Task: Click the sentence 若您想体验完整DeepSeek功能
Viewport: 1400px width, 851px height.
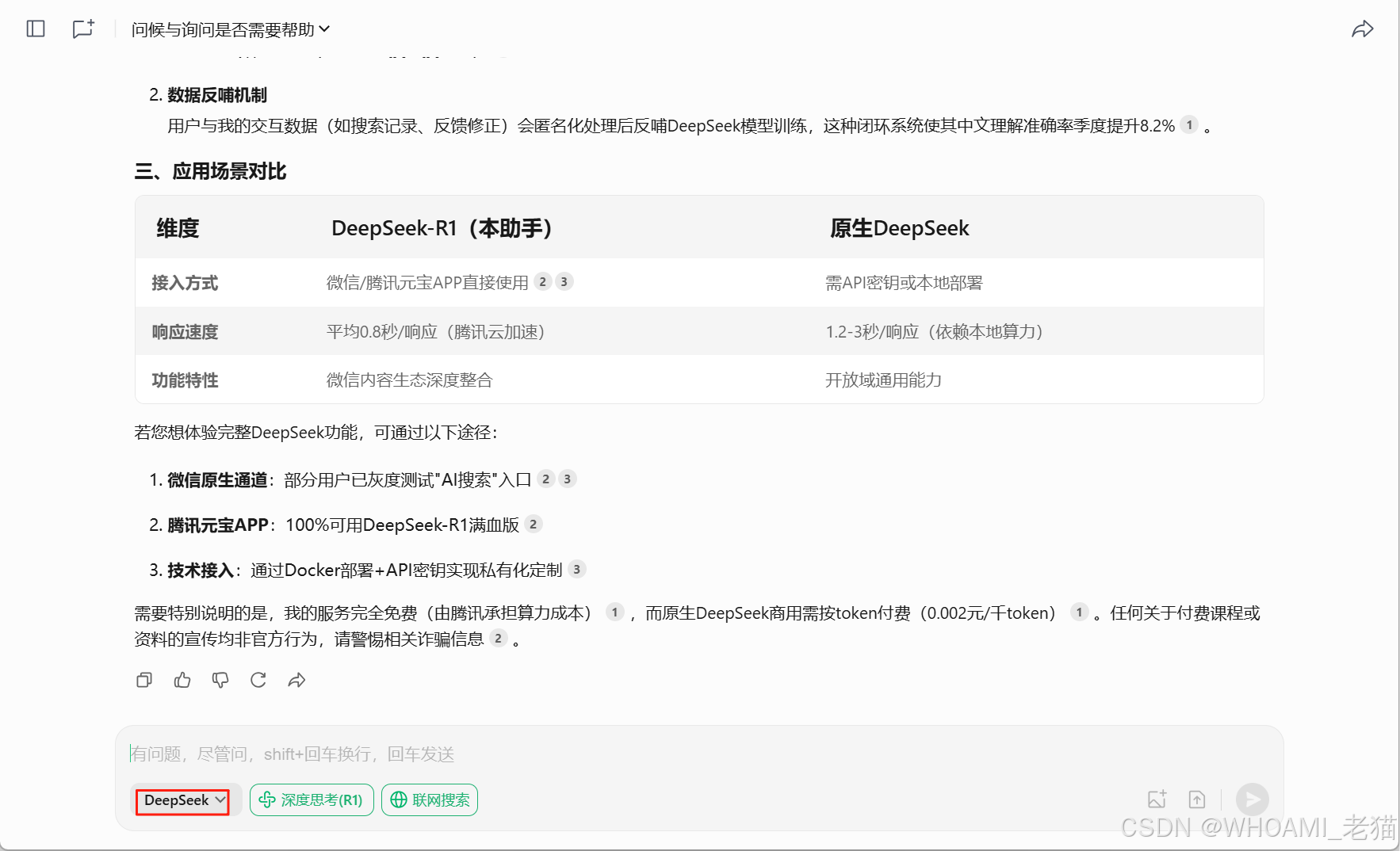Action: [316, 432]
